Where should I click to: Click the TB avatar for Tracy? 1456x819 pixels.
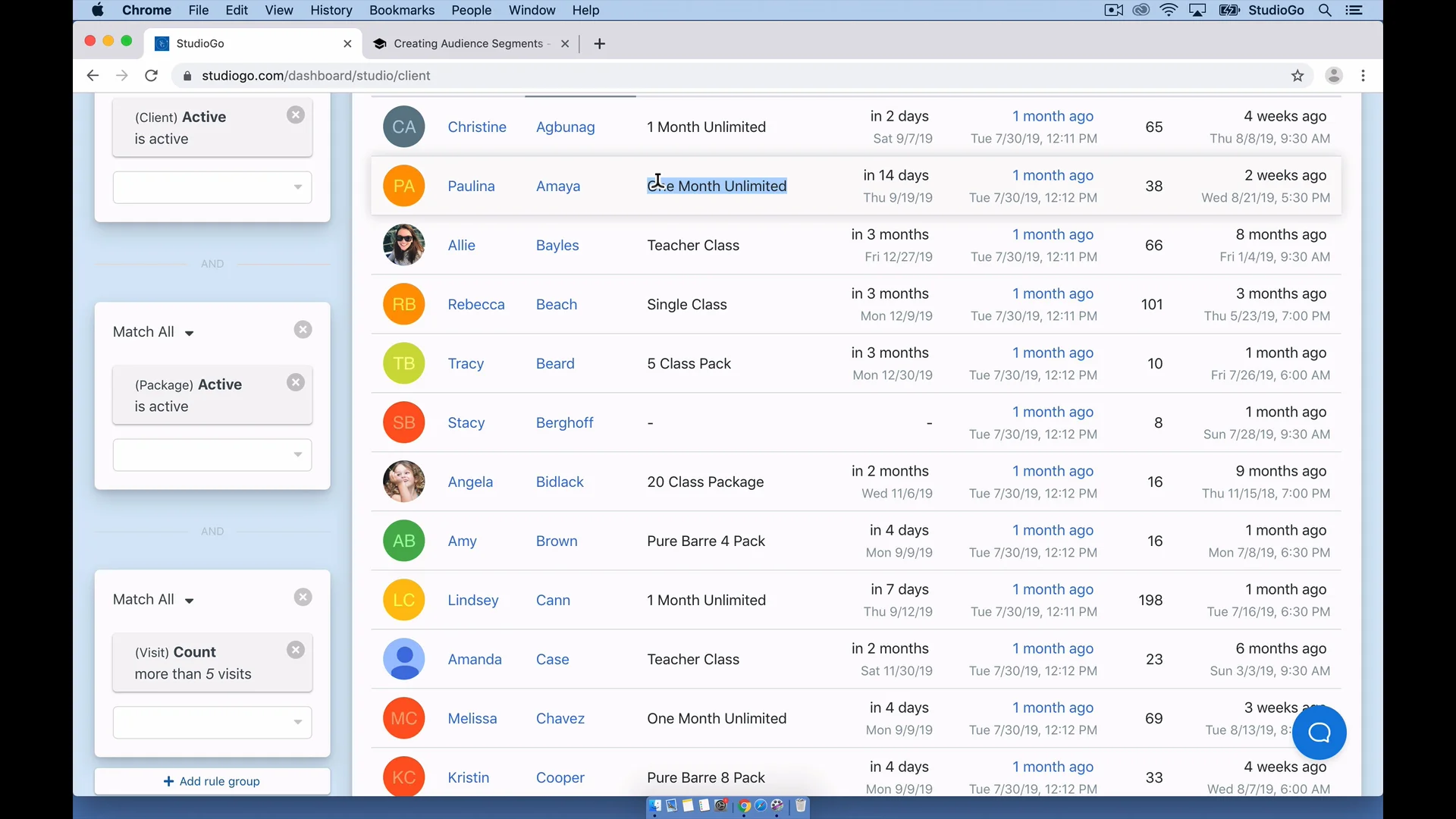403,363
